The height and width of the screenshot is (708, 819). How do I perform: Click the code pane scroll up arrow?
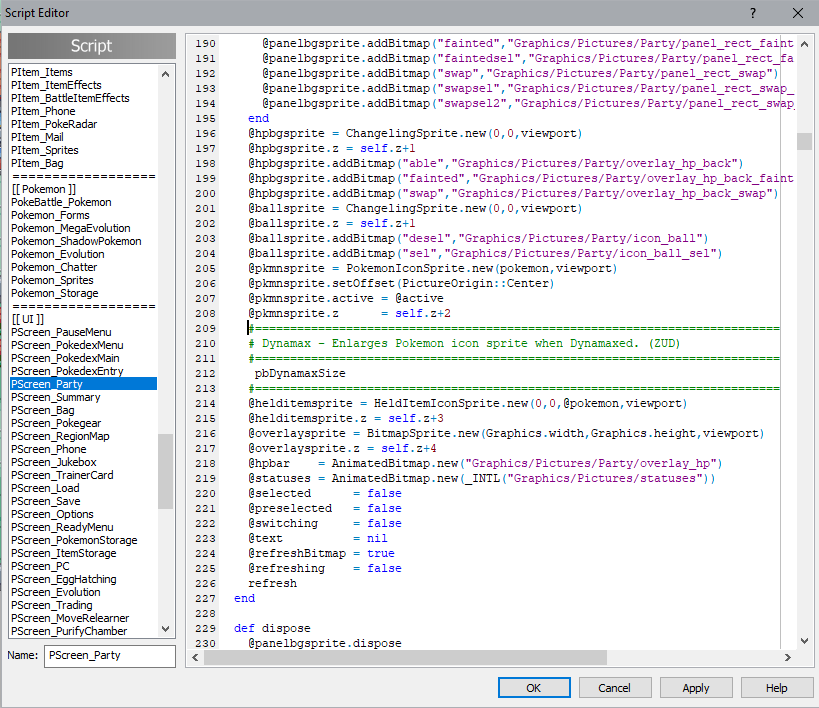804,42
